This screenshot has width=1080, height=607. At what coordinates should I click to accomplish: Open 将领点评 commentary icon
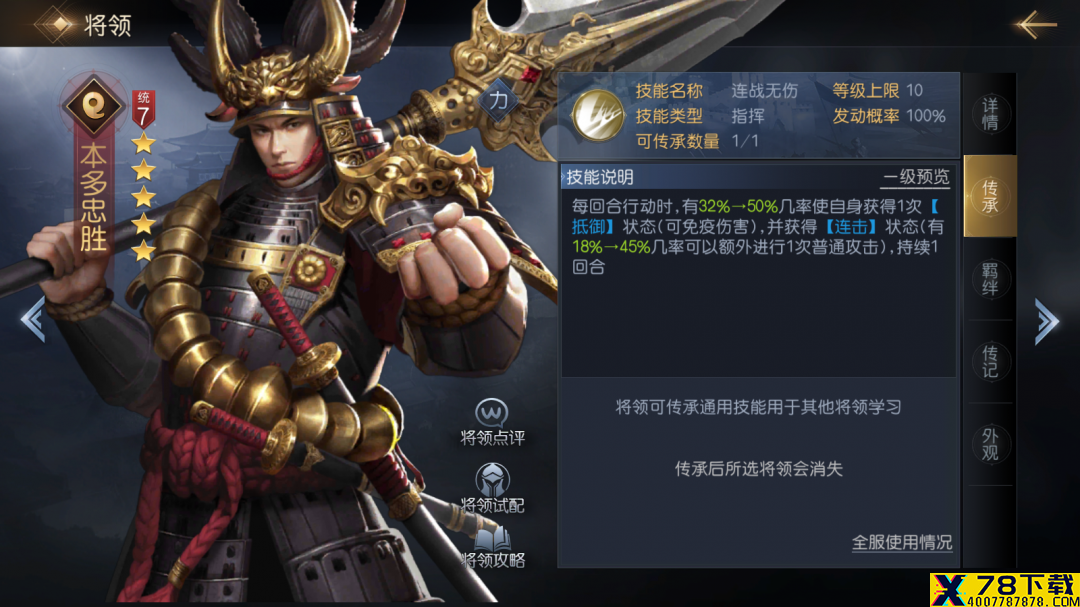[492, 412]
